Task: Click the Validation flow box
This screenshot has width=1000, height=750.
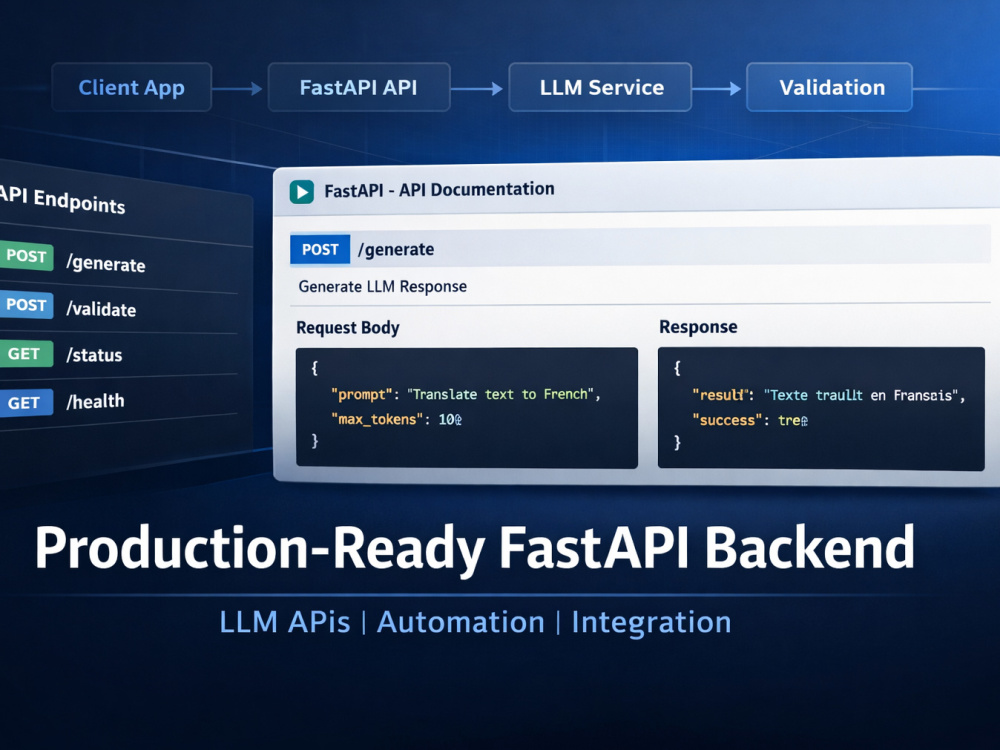Action: (830, 87)
